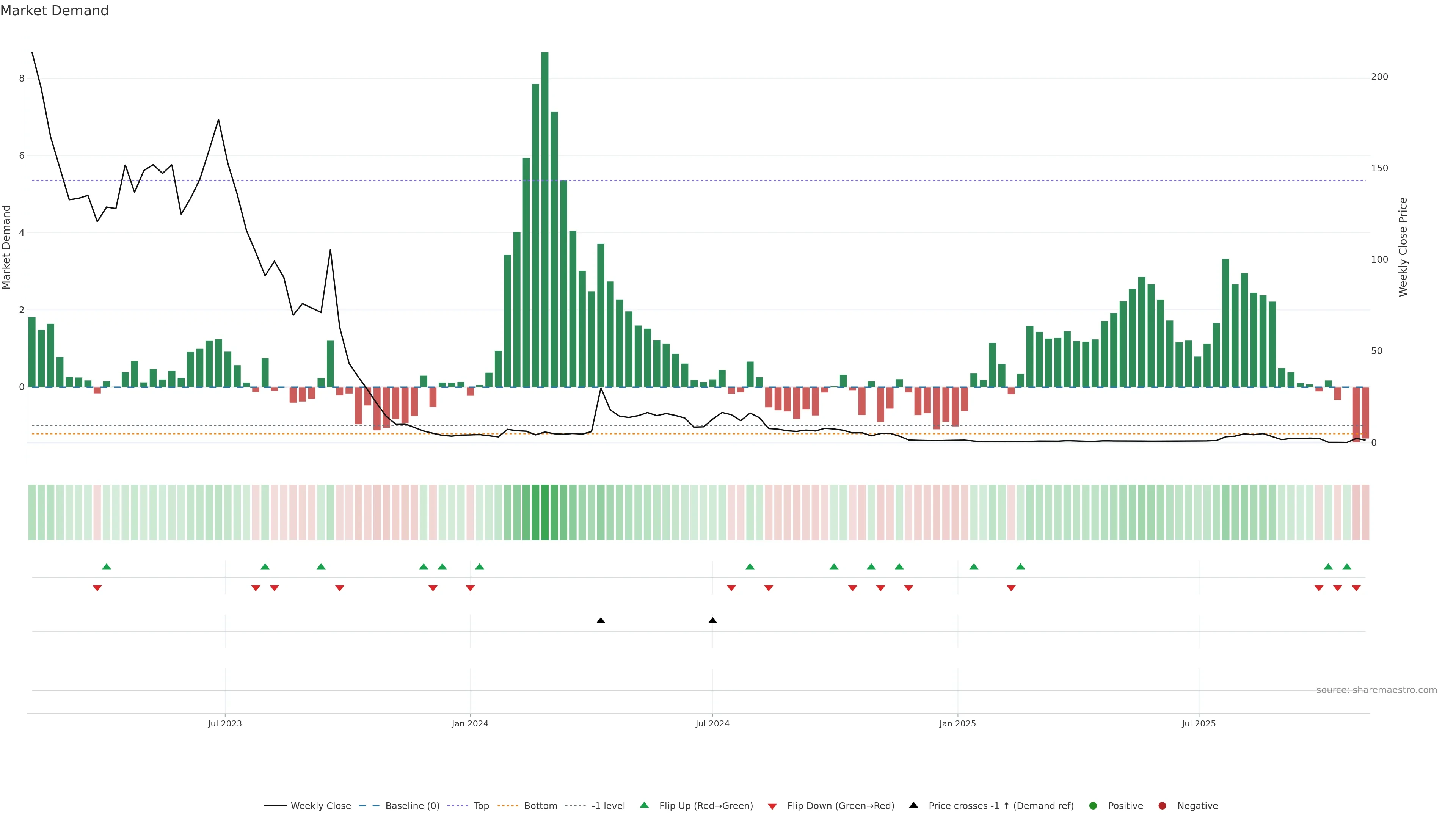The image size is (1456, 819).
Task: Click the green Positive legend dot
Action: (1092, 806)
